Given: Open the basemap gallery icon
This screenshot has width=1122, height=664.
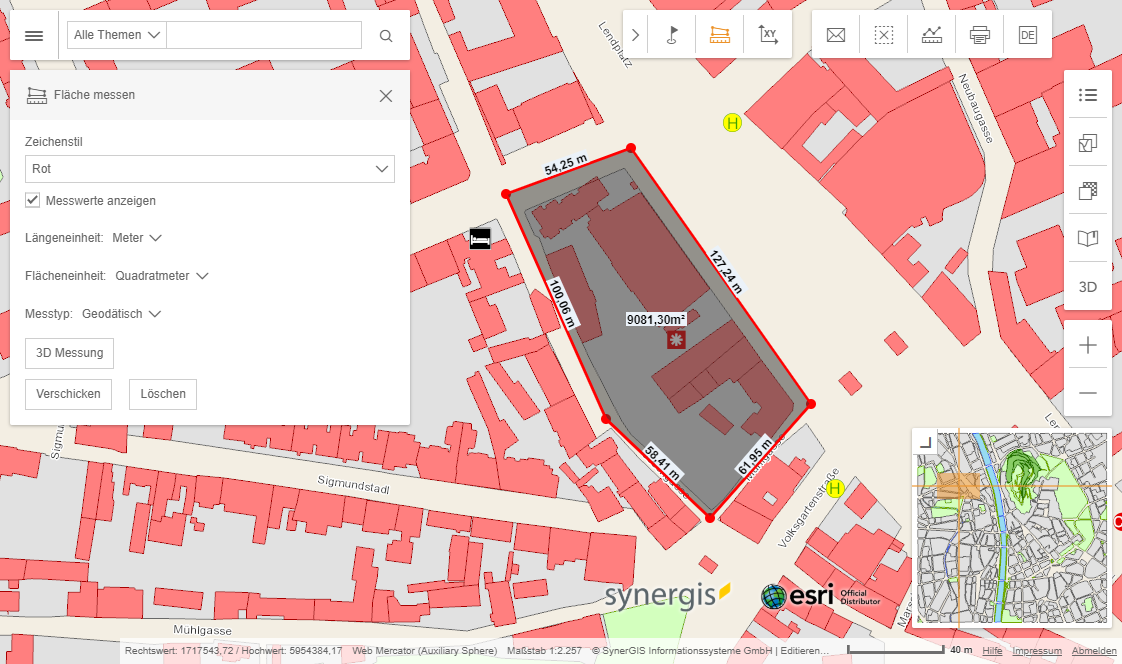Looking at the screenshot, I should coord(1087,190).
